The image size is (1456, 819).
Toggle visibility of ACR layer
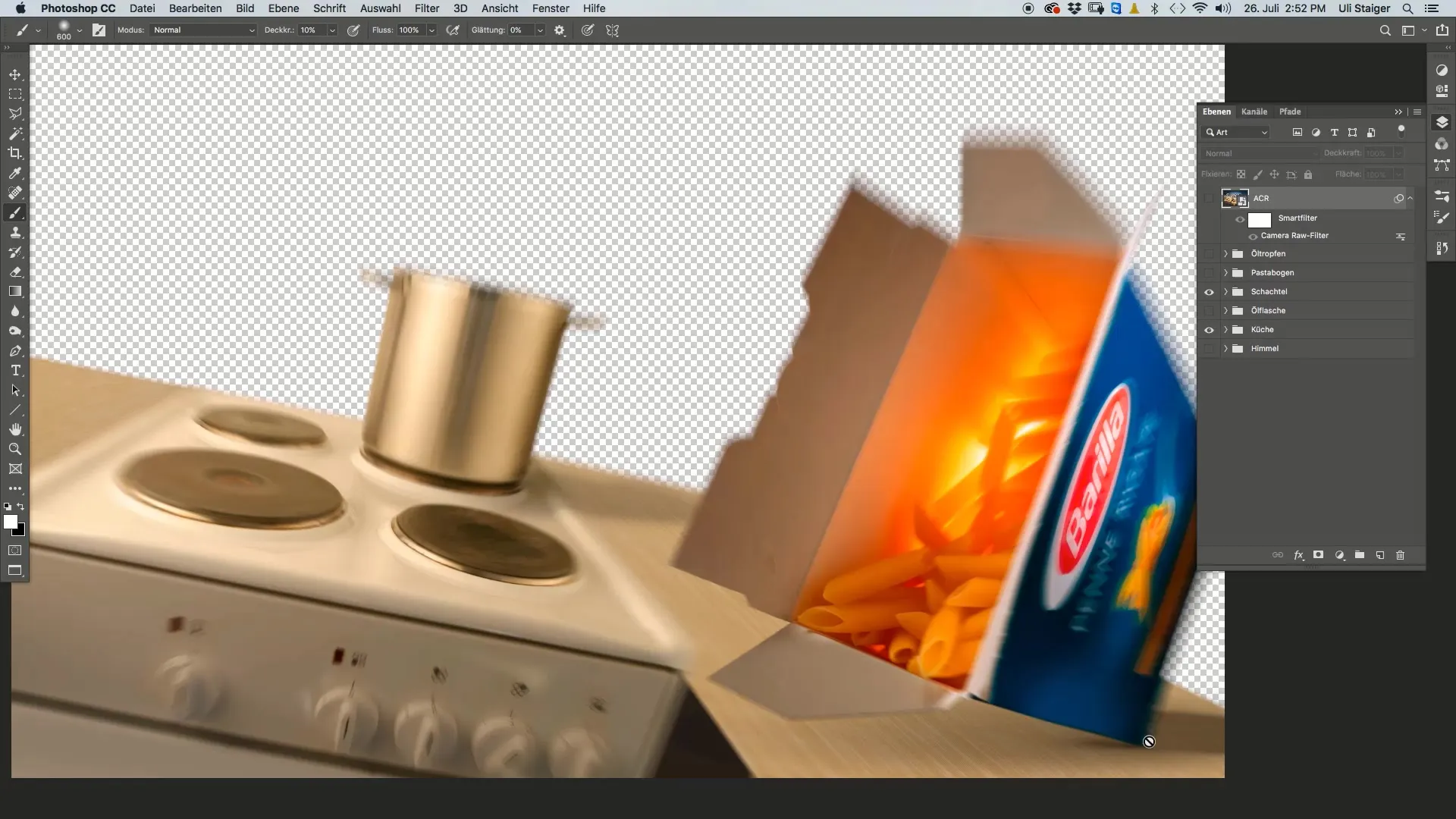click(x=1209, y=199)
